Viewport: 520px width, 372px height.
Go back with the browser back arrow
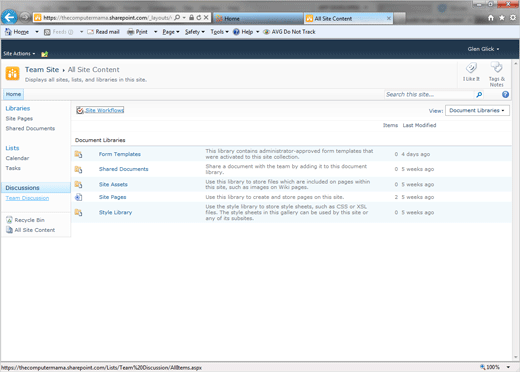pos(9,17)
